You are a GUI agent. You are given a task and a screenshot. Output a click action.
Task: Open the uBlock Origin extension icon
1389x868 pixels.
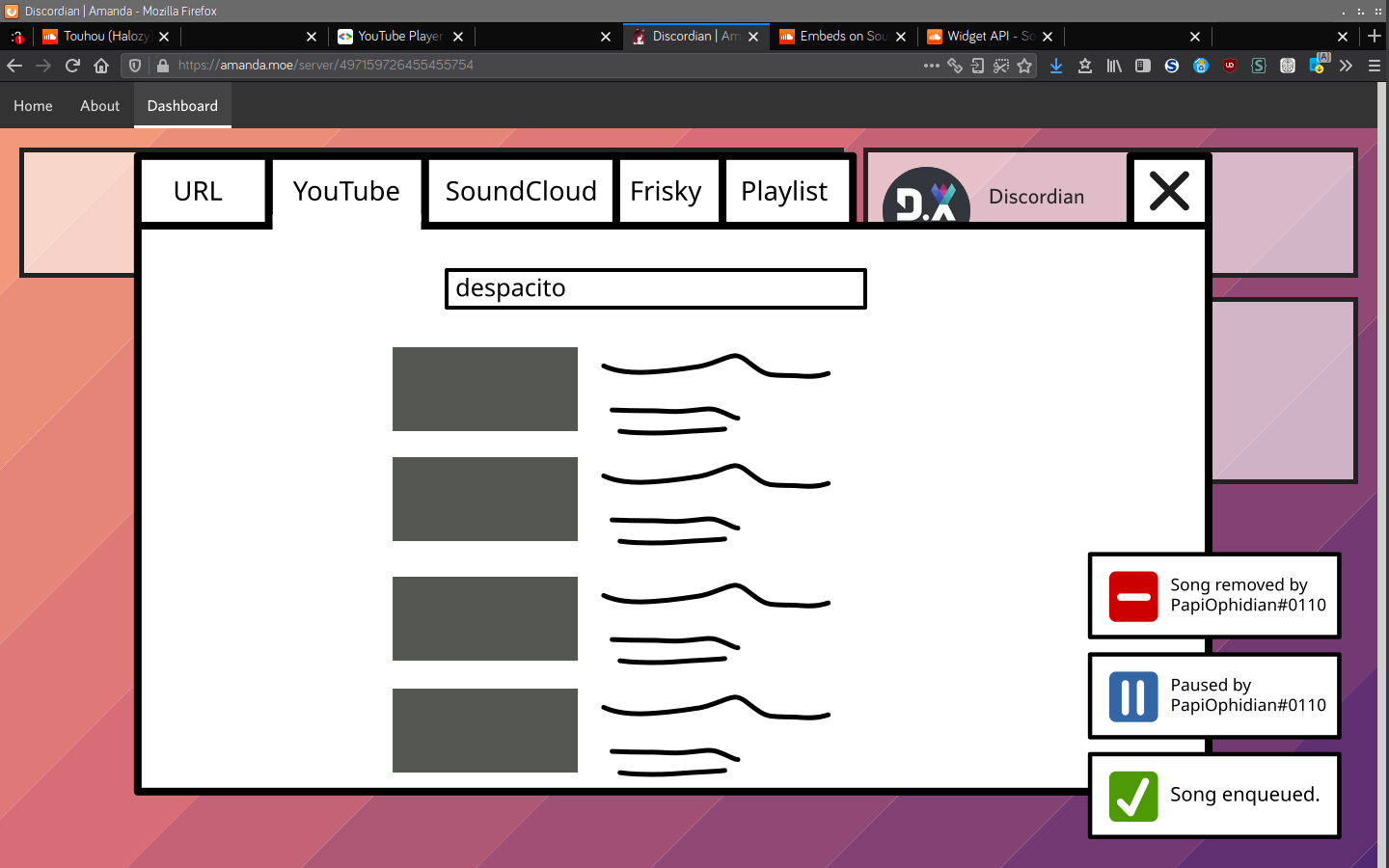pos(1230,66)
